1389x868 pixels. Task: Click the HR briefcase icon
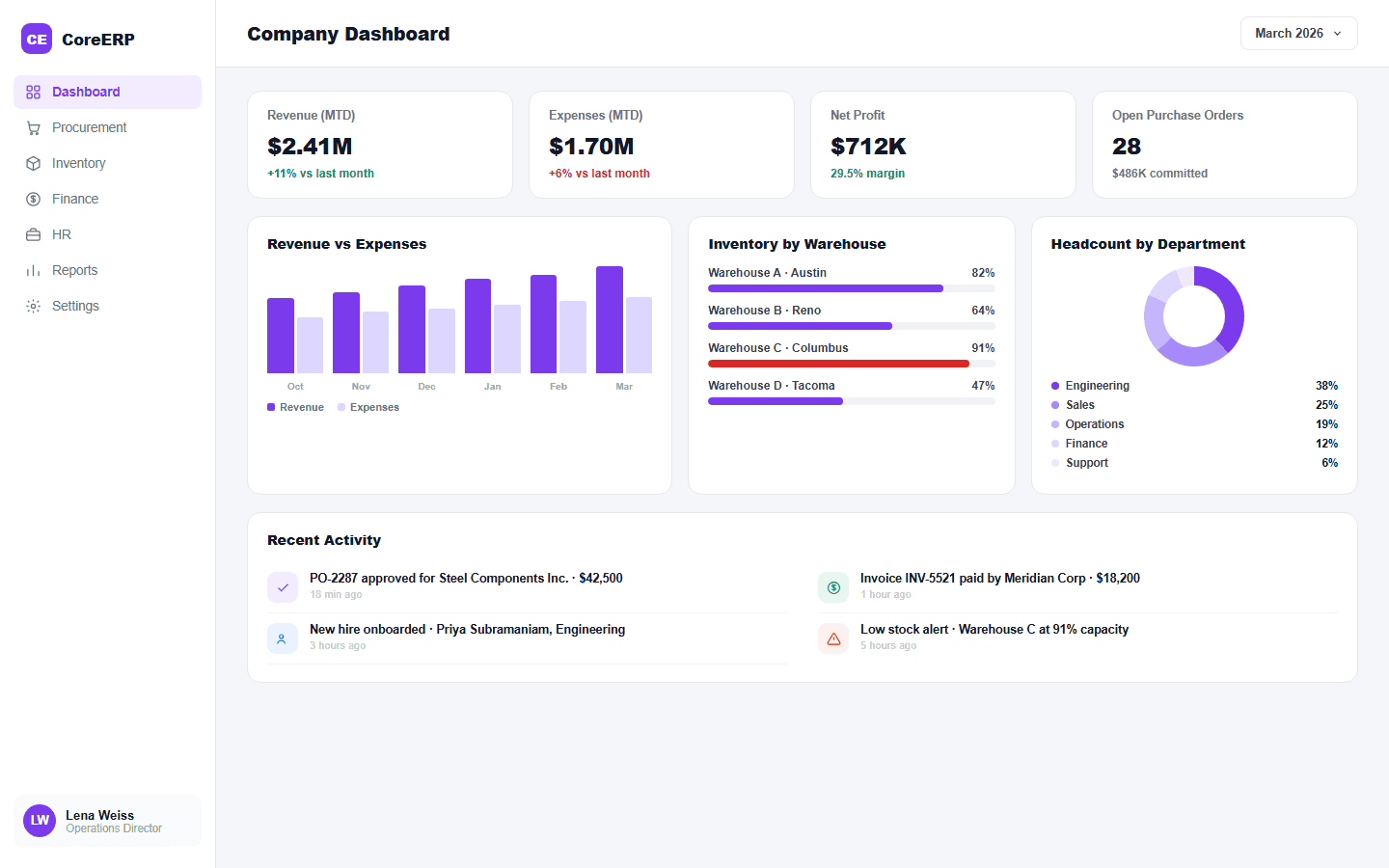tap(33, 234)
